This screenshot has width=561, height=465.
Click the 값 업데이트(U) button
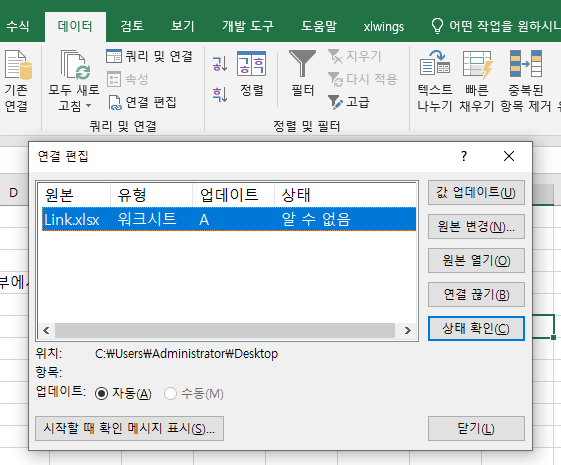(476, 193)
